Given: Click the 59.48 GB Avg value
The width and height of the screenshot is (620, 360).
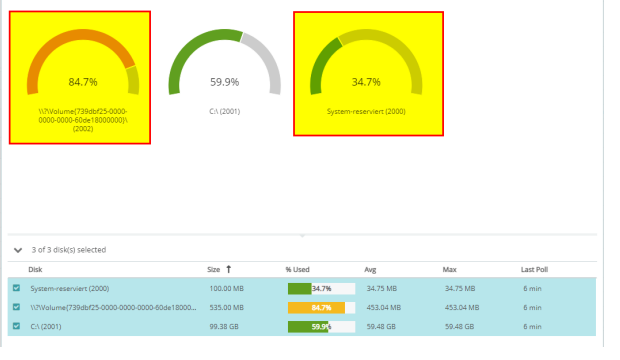Looking at the screenshot, I should pyautogui.click(x=381, y=326).
